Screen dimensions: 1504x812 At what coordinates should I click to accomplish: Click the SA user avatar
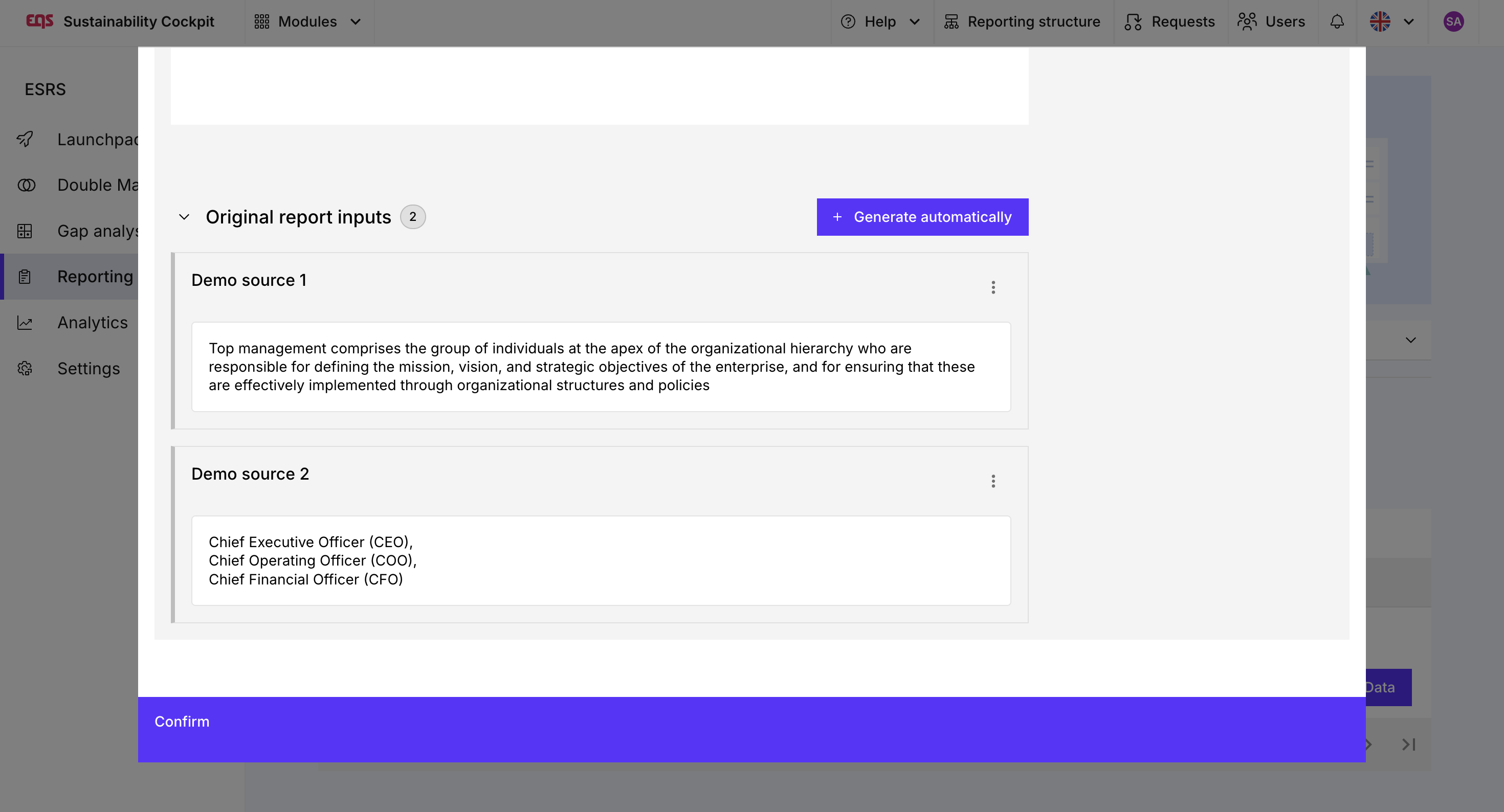click(1453, 21)
